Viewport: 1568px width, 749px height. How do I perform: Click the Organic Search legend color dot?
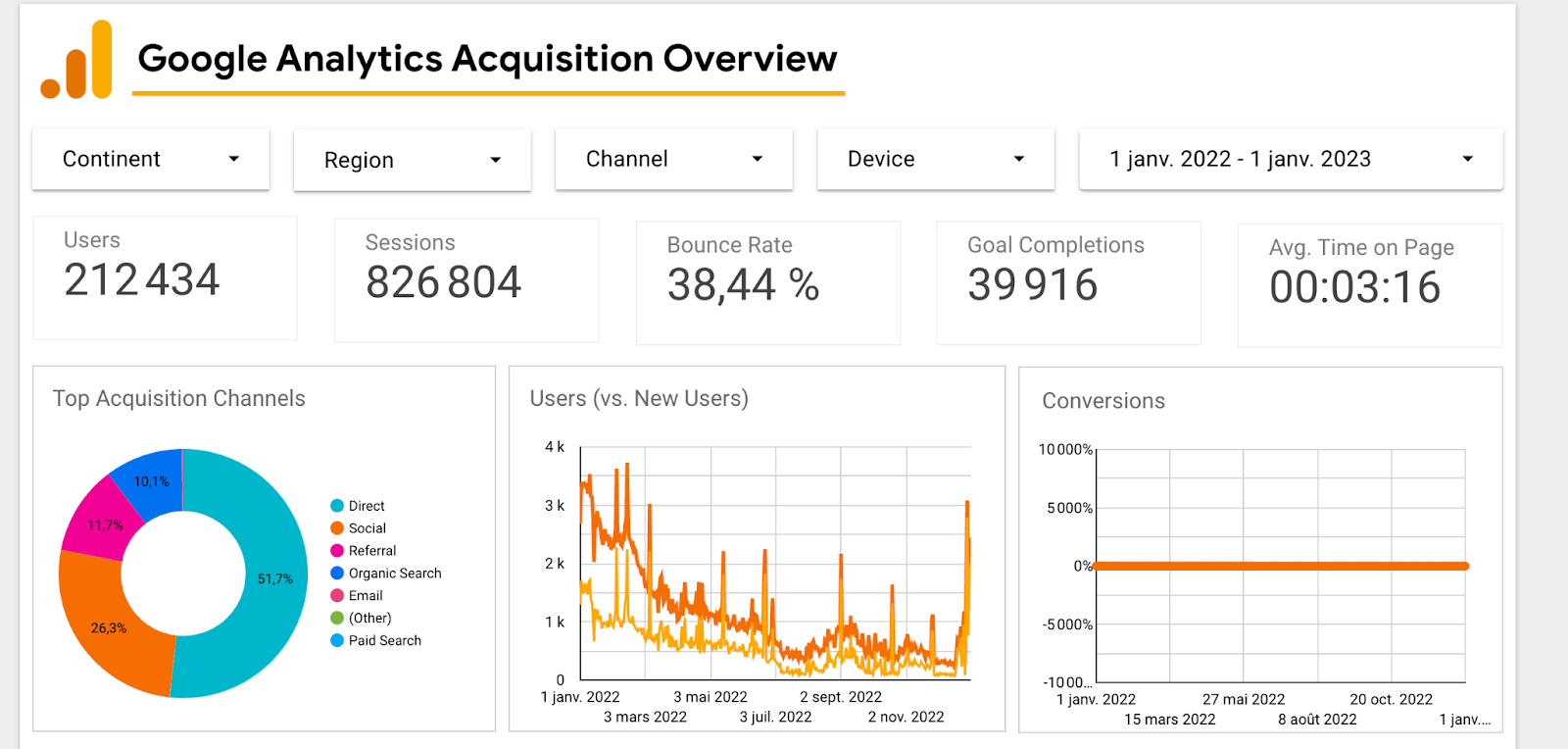click(x=337, y=574)
